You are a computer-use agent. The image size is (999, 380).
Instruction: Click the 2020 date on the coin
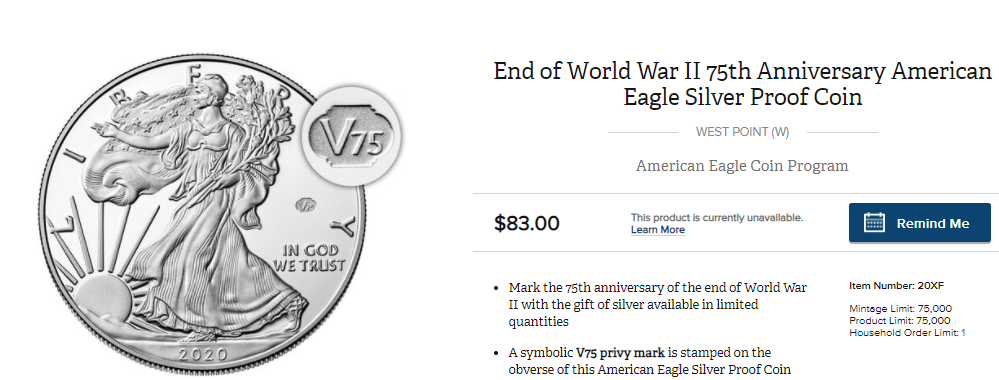click(x=203, y=354)
